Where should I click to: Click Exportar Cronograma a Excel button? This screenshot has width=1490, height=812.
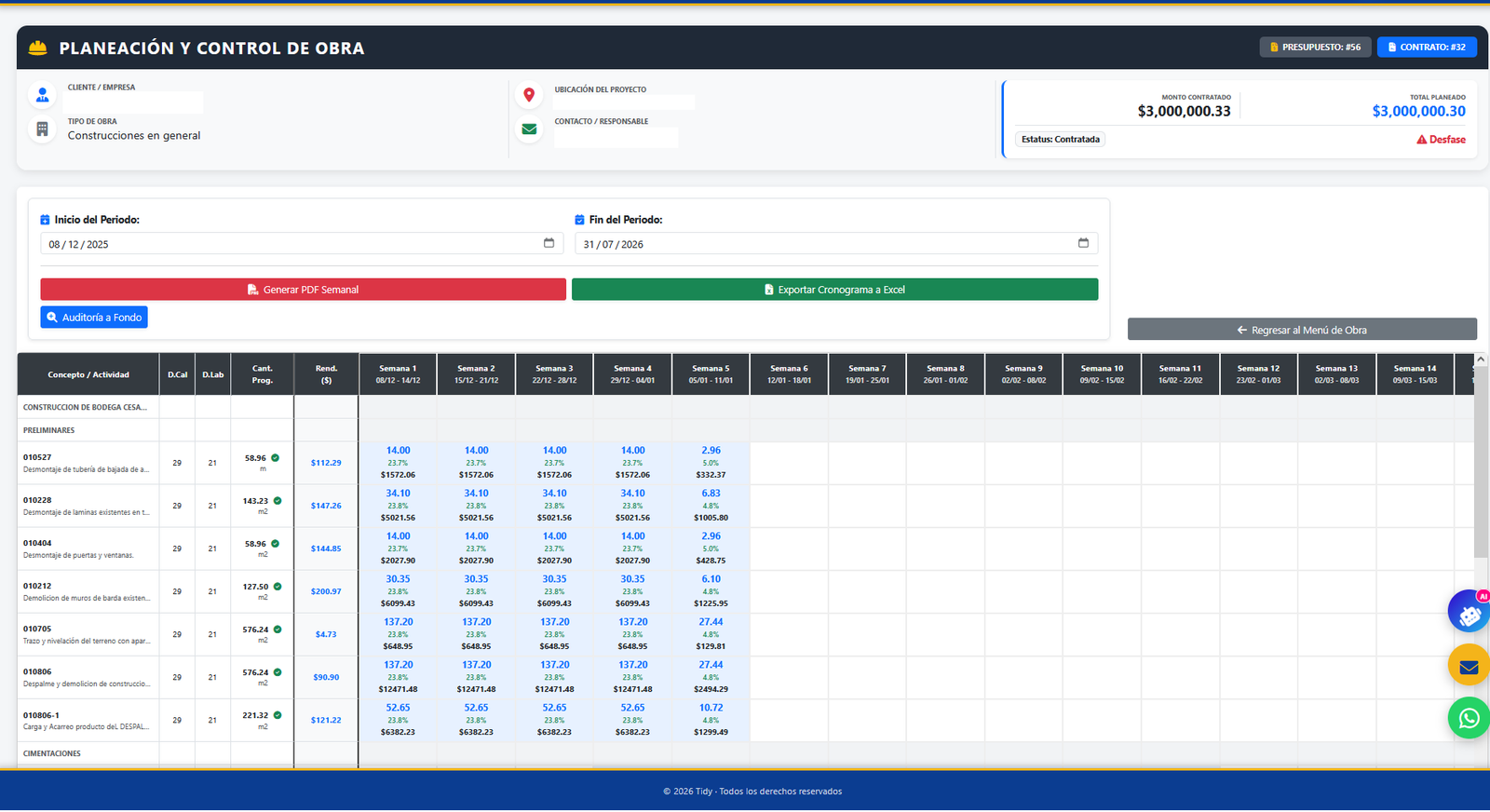tap(834, 290)
